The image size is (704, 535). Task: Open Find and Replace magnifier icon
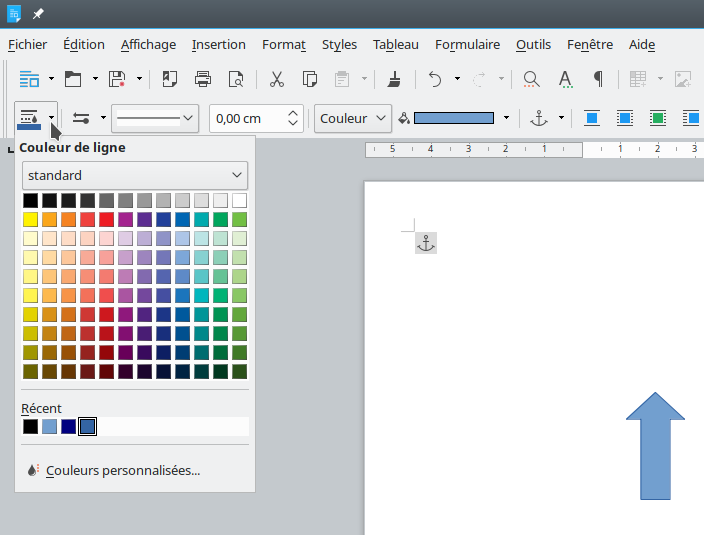pyautogui.click(x=531, y=78)
